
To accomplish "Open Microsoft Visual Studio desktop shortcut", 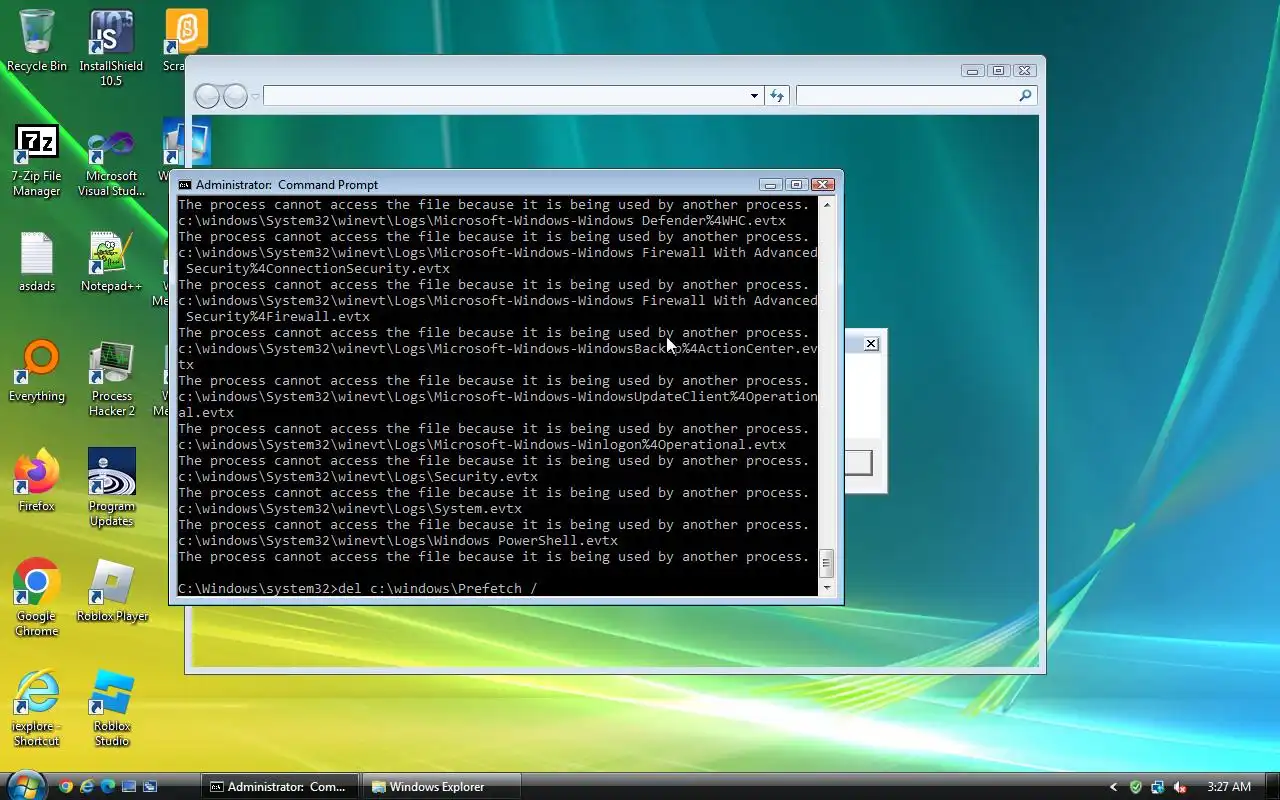I will coord(111,160).
